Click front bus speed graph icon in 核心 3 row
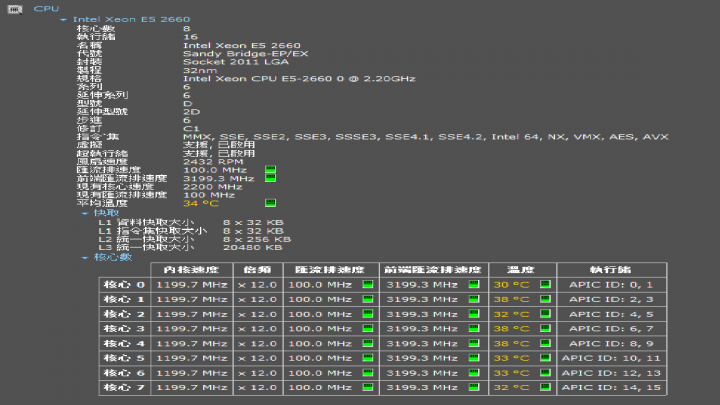Screen dimensions: 720x405 click(x=474, y=328)
